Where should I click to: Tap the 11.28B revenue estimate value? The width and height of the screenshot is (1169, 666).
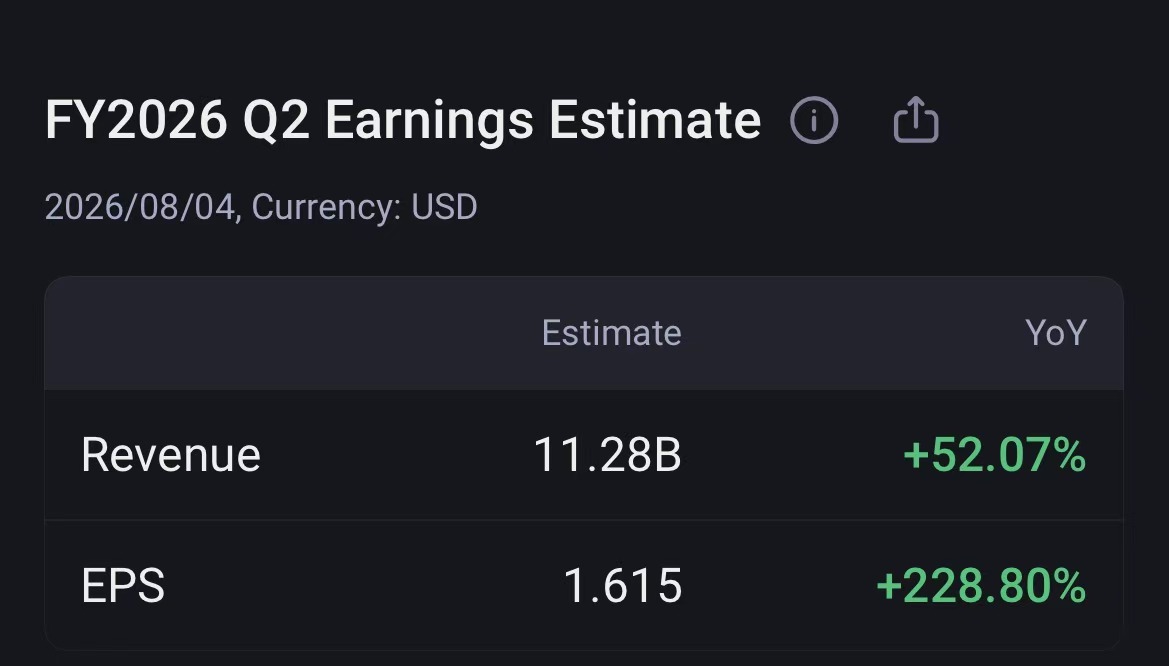(608, 455)
